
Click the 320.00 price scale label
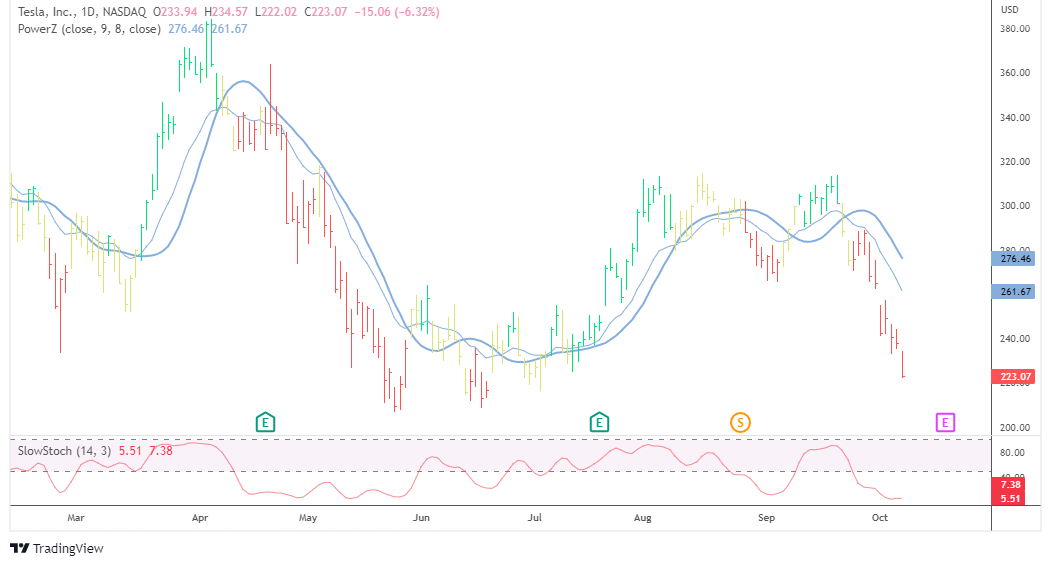[1015, 162]
